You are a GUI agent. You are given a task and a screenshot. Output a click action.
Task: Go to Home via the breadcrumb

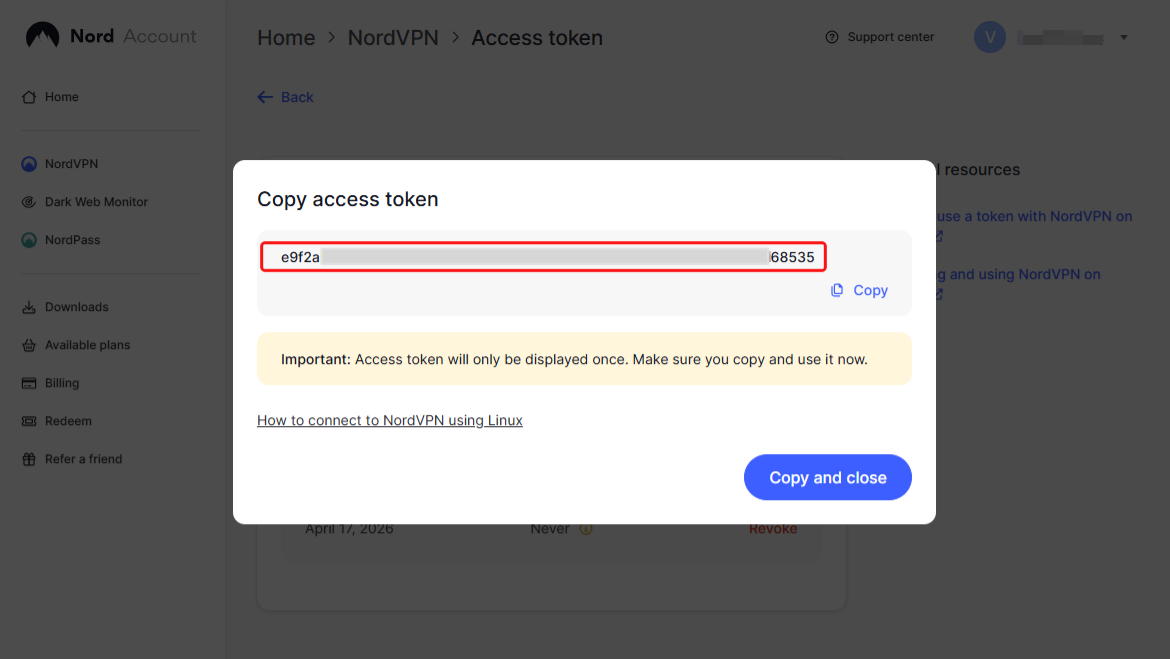(x=286, y=37)
